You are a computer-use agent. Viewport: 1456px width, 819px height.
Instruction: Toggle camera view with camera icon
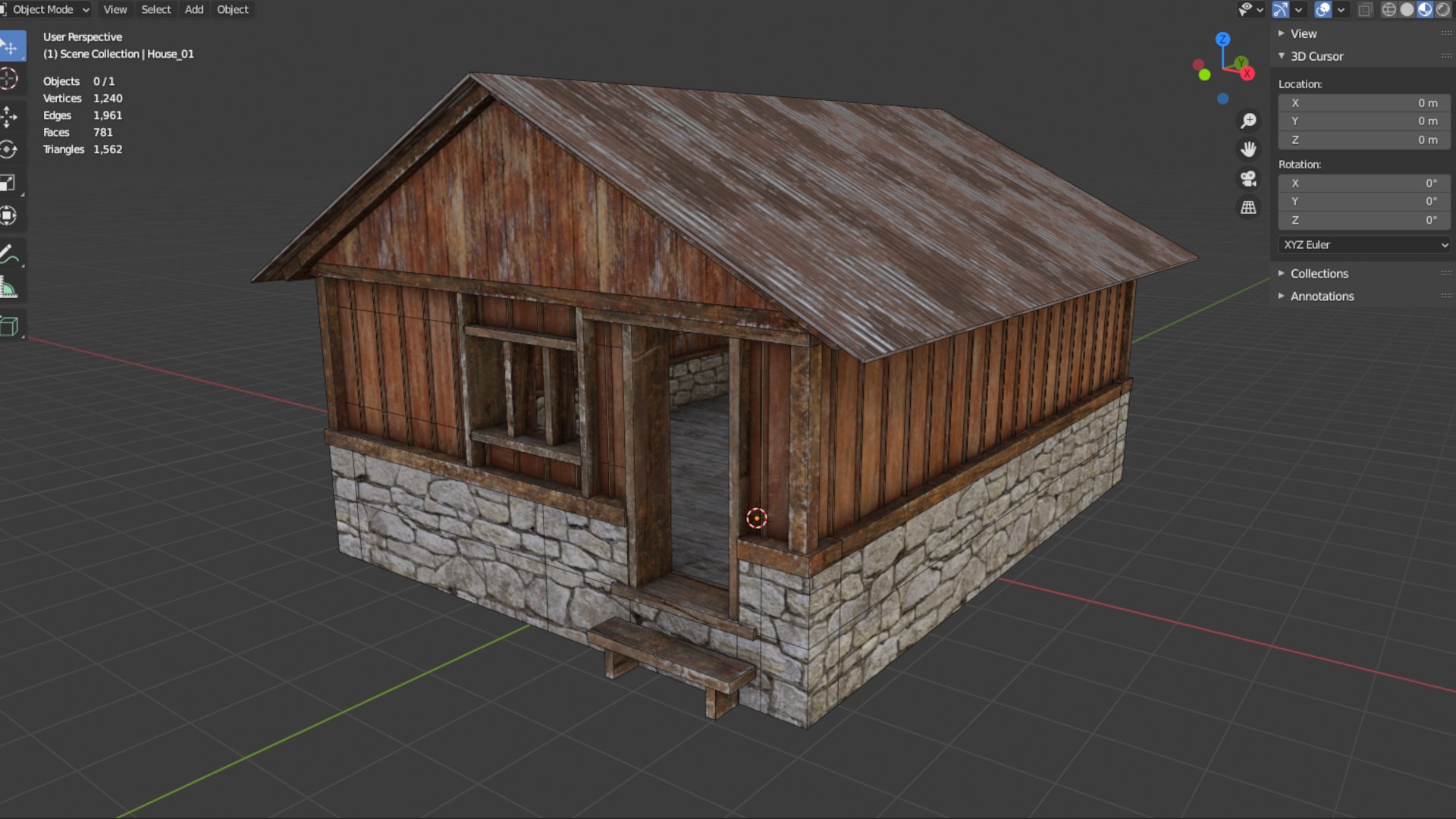pyautogui.click(x=1248, y=178)
